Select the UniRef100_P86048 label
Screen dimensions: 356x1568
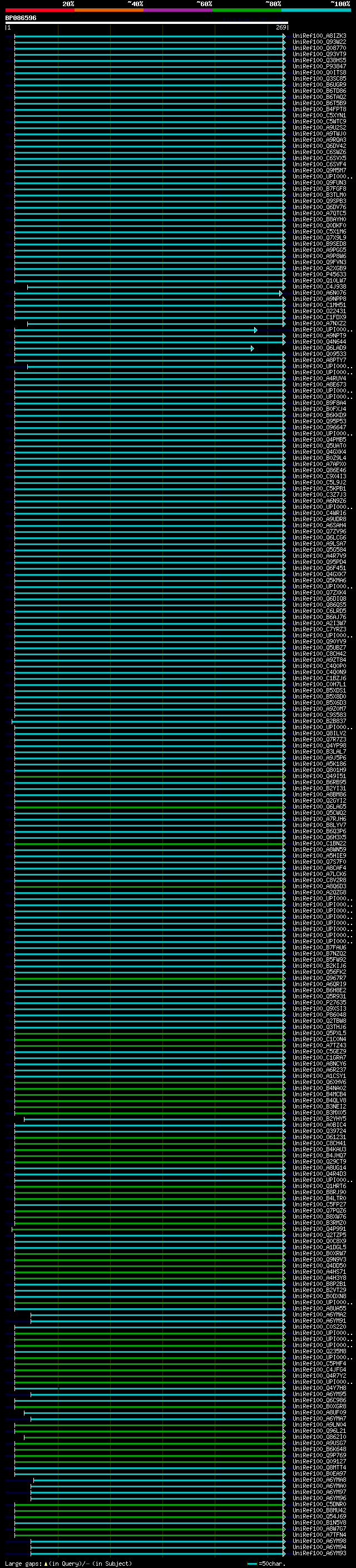[319, 1015]
